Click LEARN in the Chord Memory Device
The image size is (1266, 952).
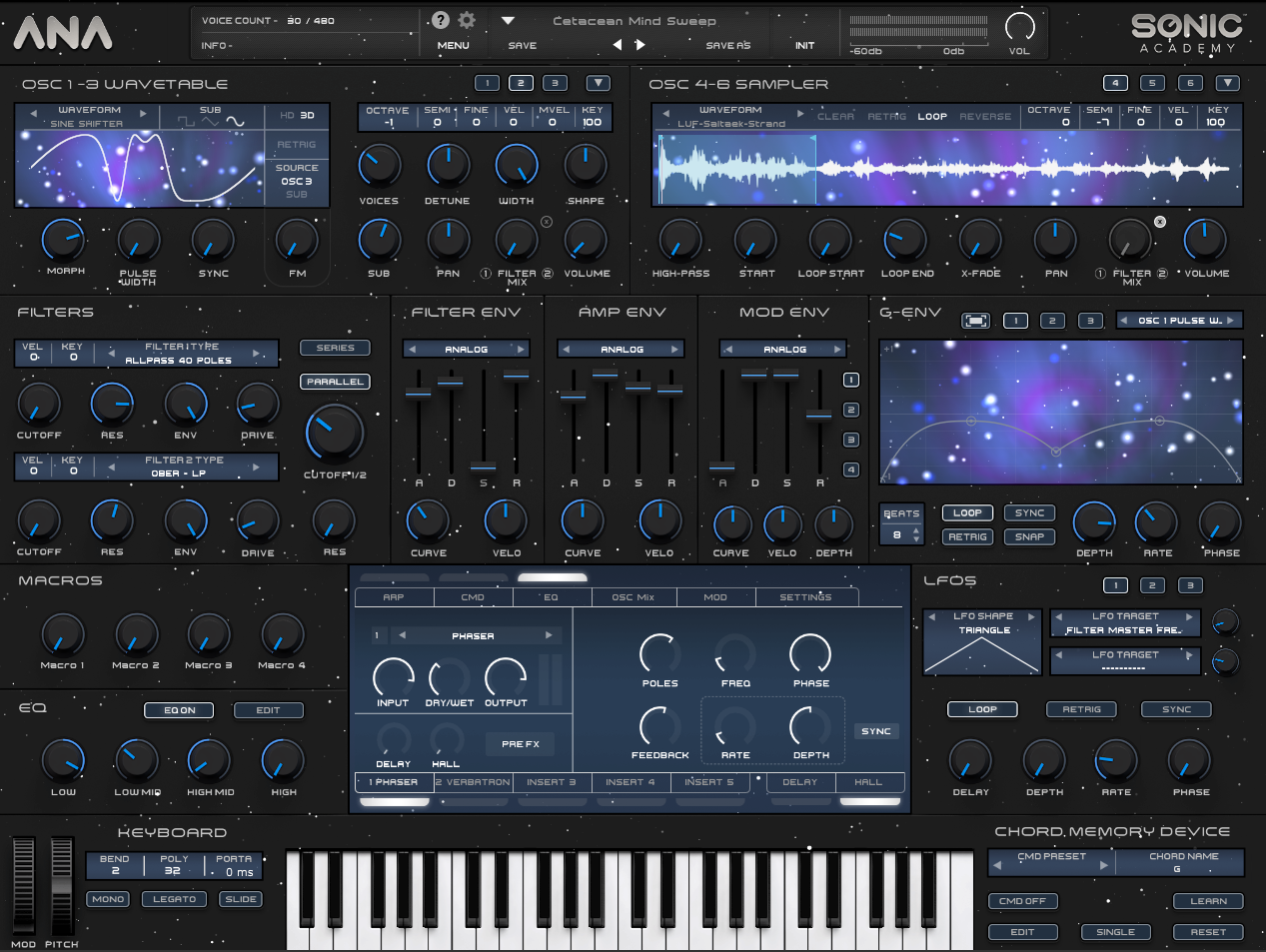click(x=1207, y=900)
